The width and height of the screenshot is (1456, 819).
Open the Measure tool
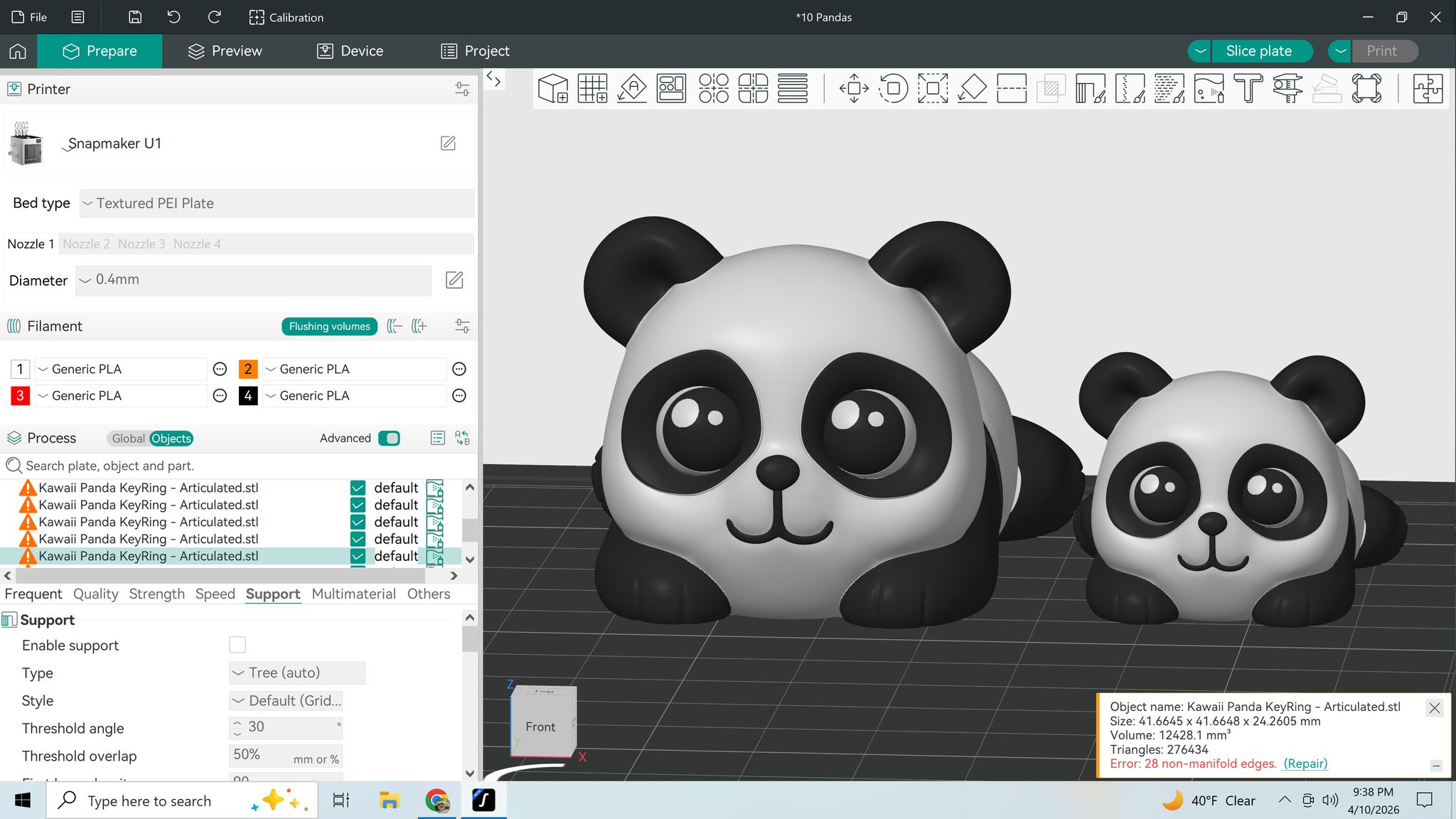pos(1288,89)
